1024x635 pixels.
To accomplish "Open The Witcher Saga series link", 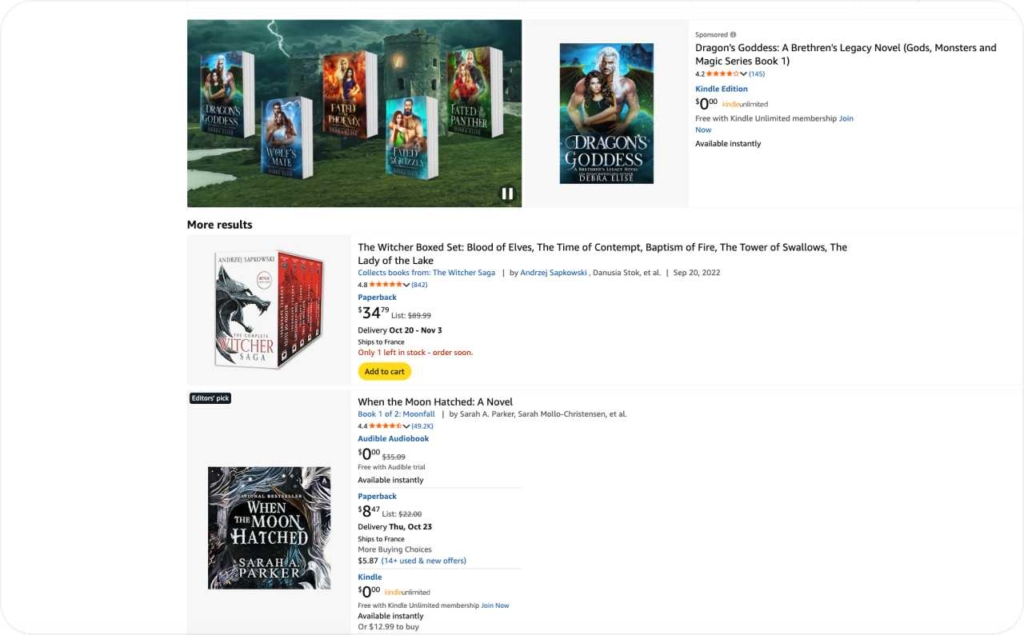I will coord(426,273).
